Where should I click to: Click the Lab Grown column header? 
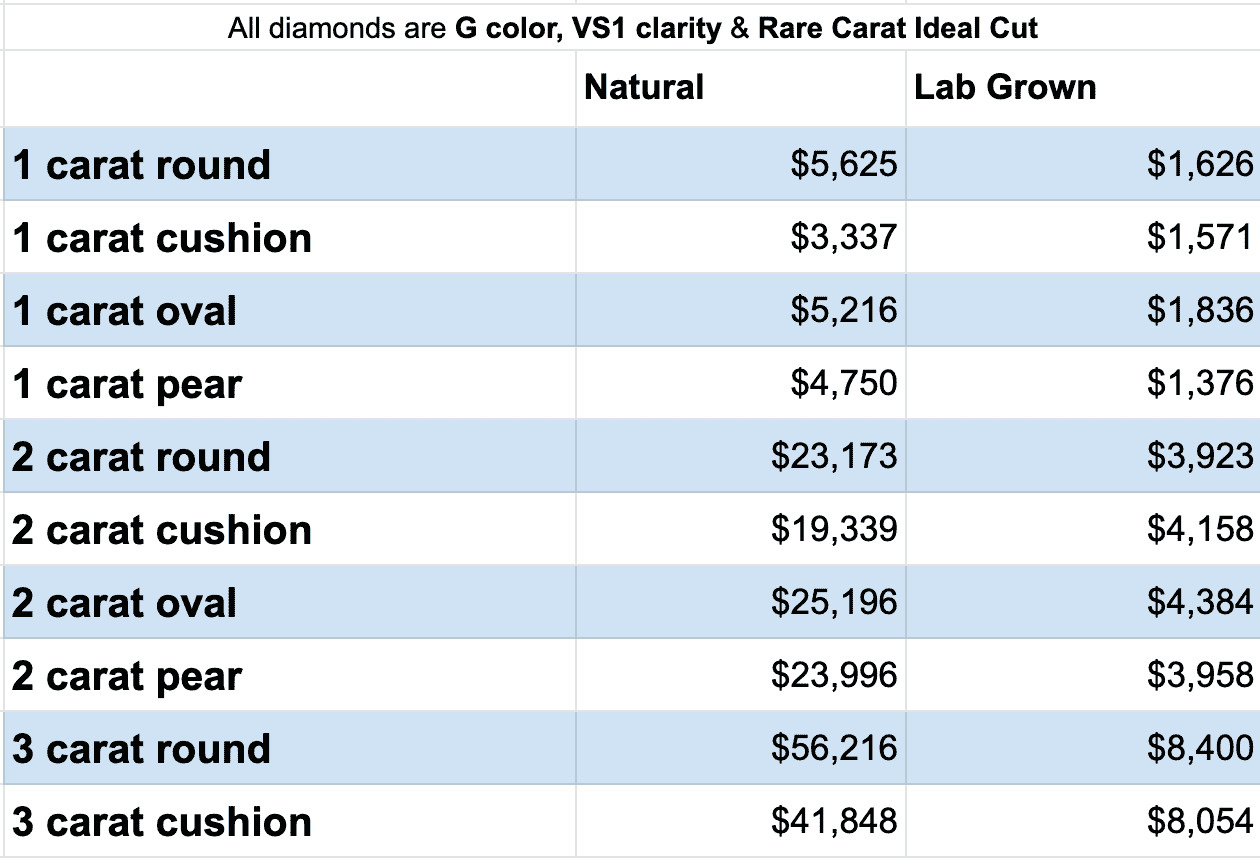pyautogui.click(x=1005, y=88)
